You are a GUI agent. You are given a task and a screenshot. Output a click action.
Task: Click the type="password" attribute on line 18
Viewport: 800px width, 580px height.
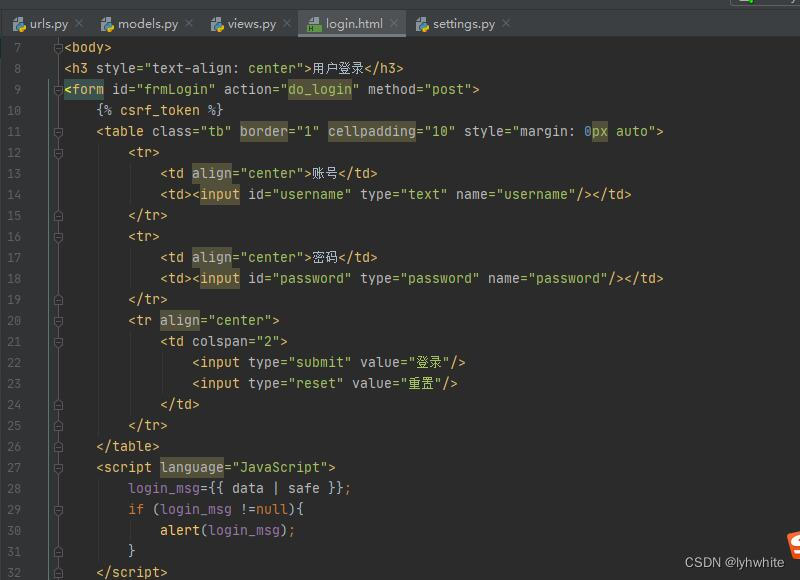pos(419,279)
